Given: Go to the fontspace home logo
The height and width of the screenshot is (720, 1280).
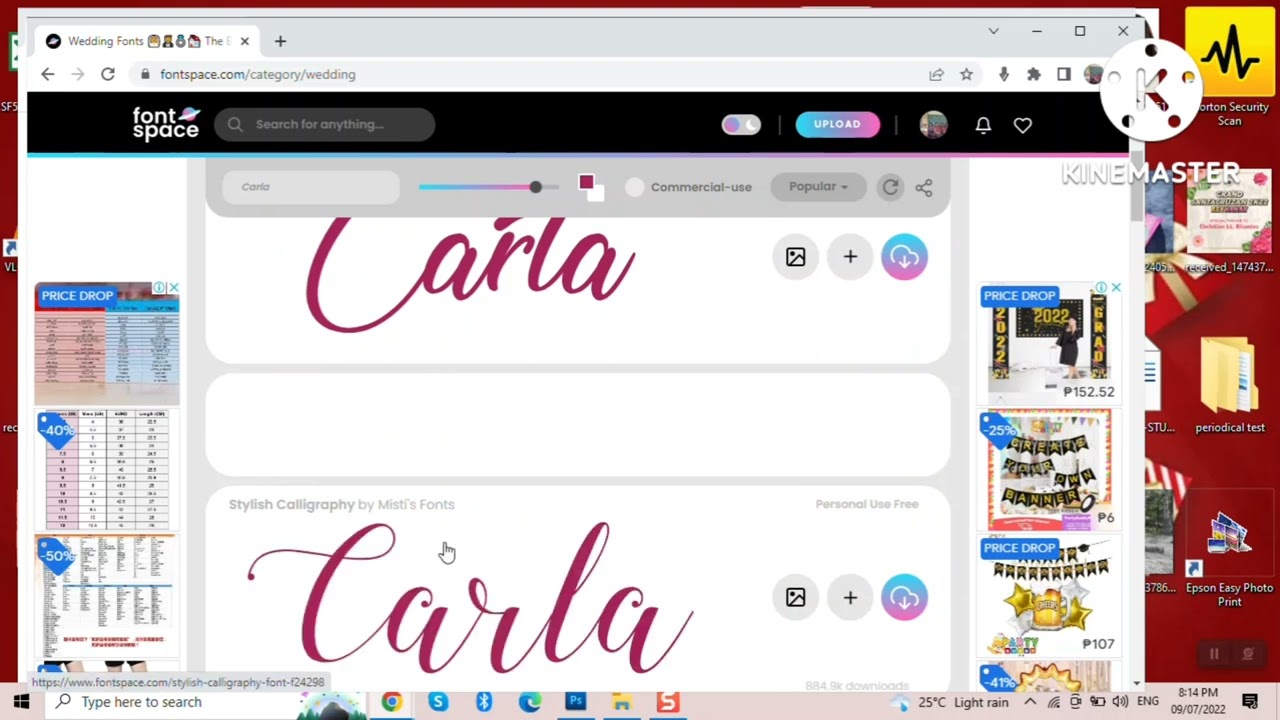Looking at the screenshot, I should pos(166,124).
